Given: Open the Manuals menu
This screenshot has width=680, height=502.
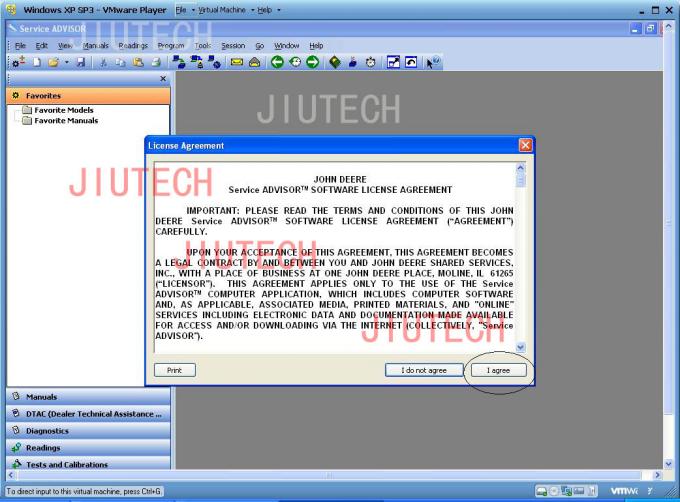Looking at the screenshot, I should point(95,46).
